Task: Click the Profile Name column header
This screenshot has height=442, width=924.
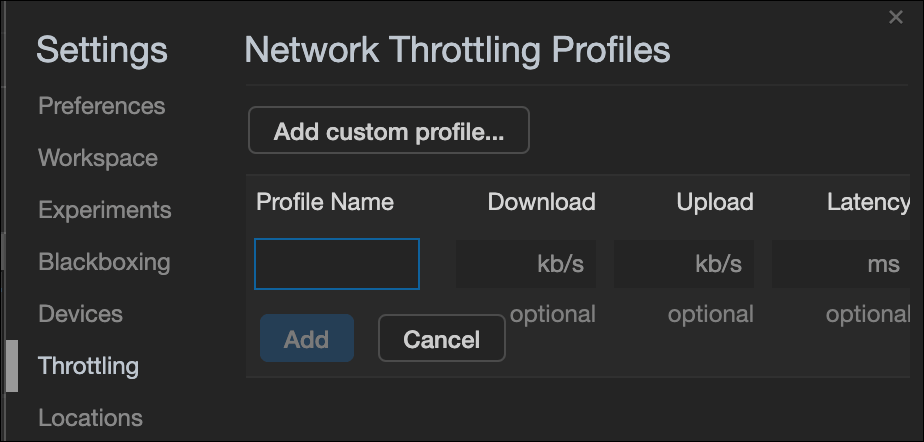Action: tap(325, 202)
